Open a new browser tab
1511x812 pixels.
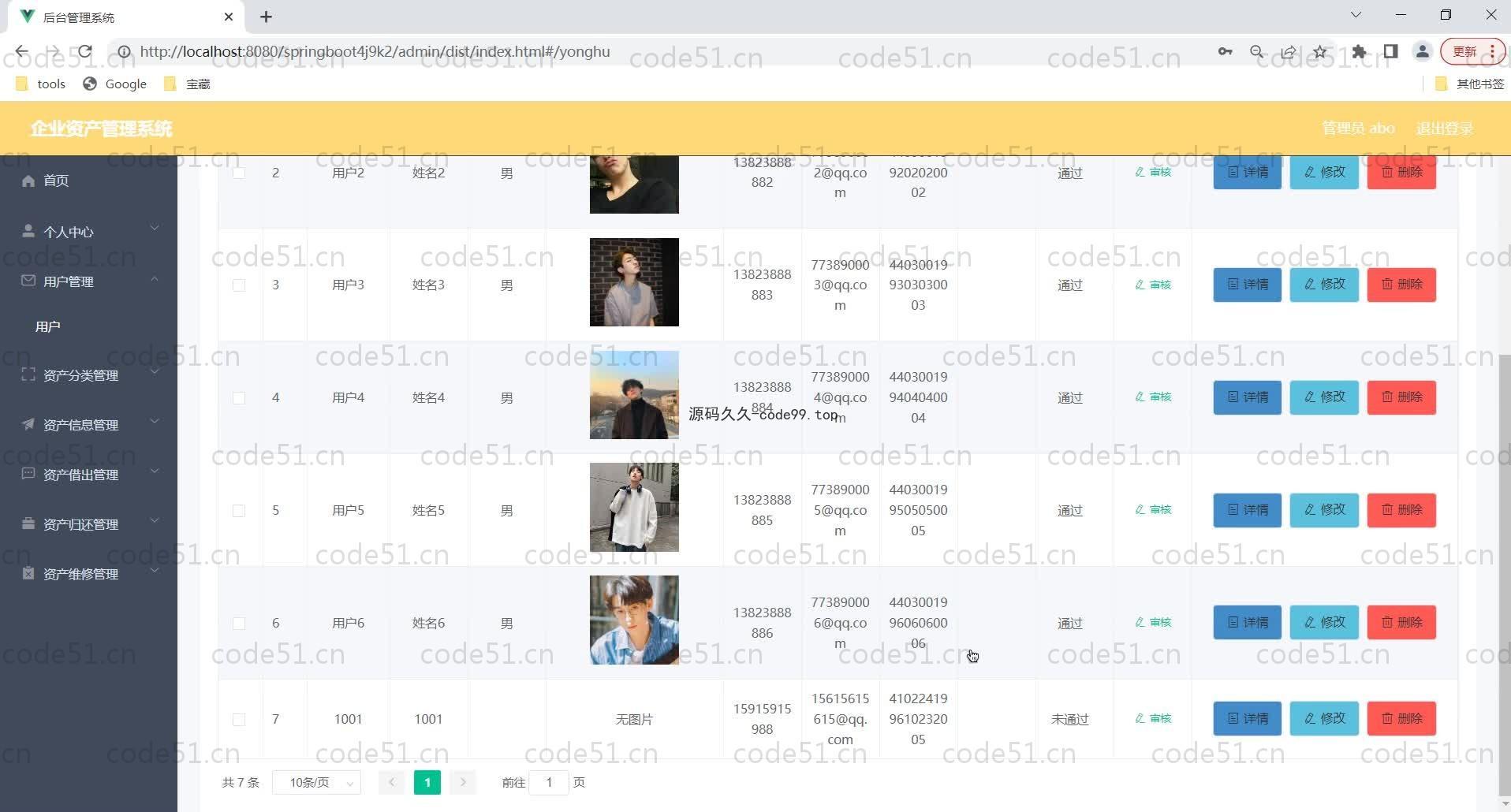point(267,17)
